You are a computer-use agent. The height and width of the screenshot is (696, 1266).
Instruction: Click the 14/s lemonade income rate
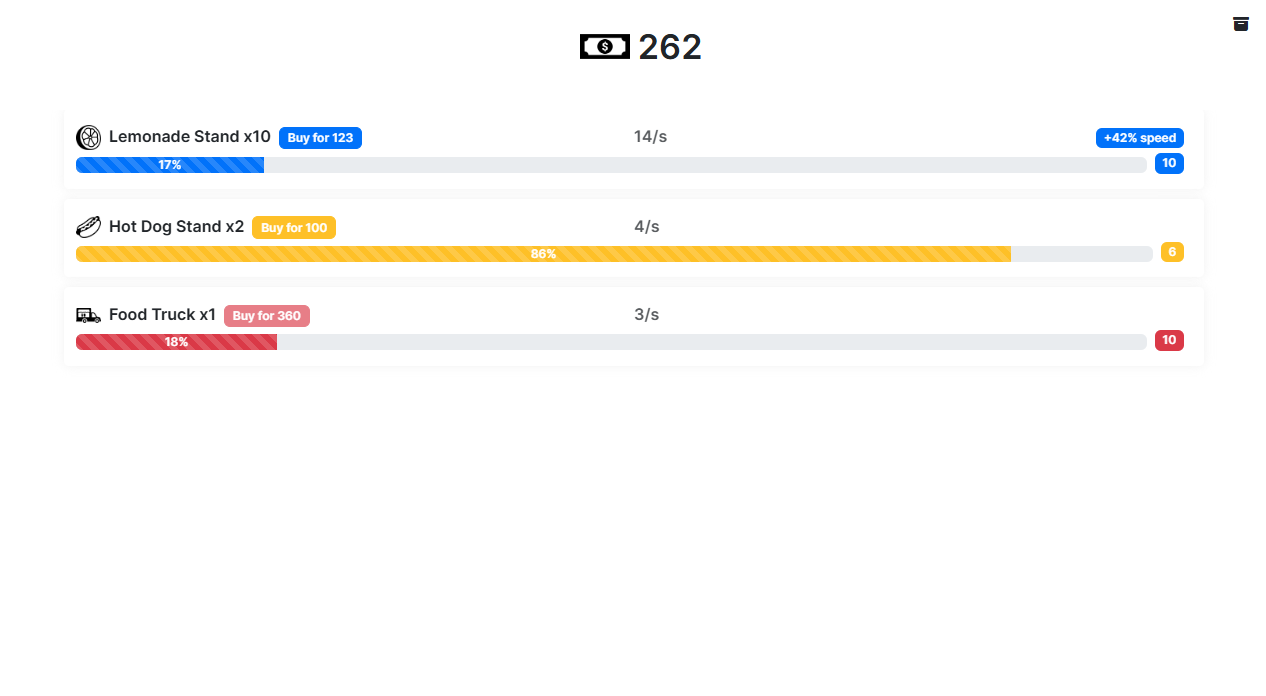click(x=650, y=137)
